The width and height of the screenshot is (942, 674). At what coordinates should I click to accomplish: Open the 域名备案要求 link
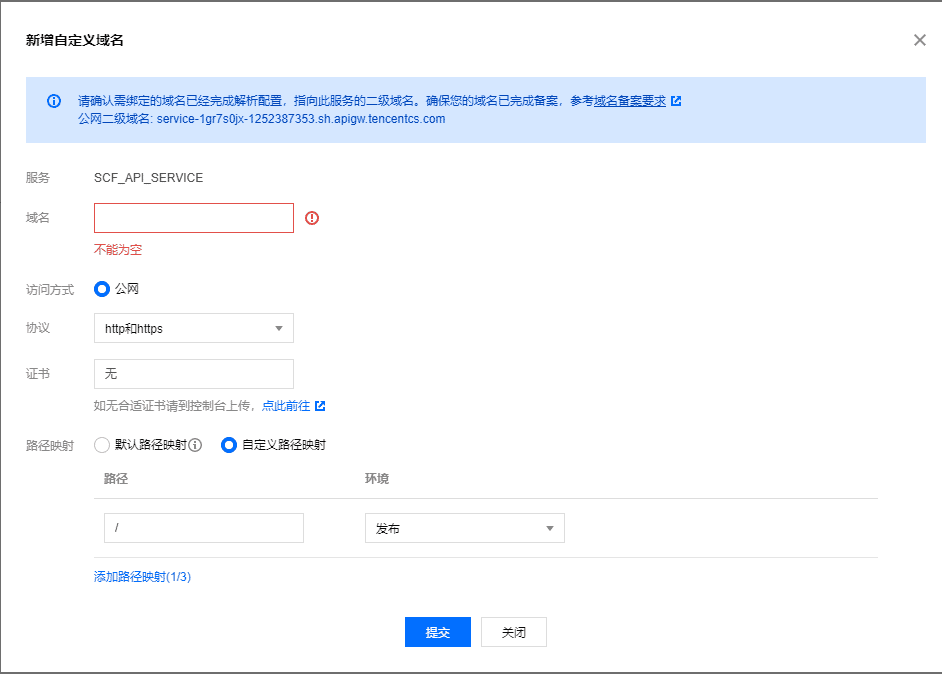630,101
